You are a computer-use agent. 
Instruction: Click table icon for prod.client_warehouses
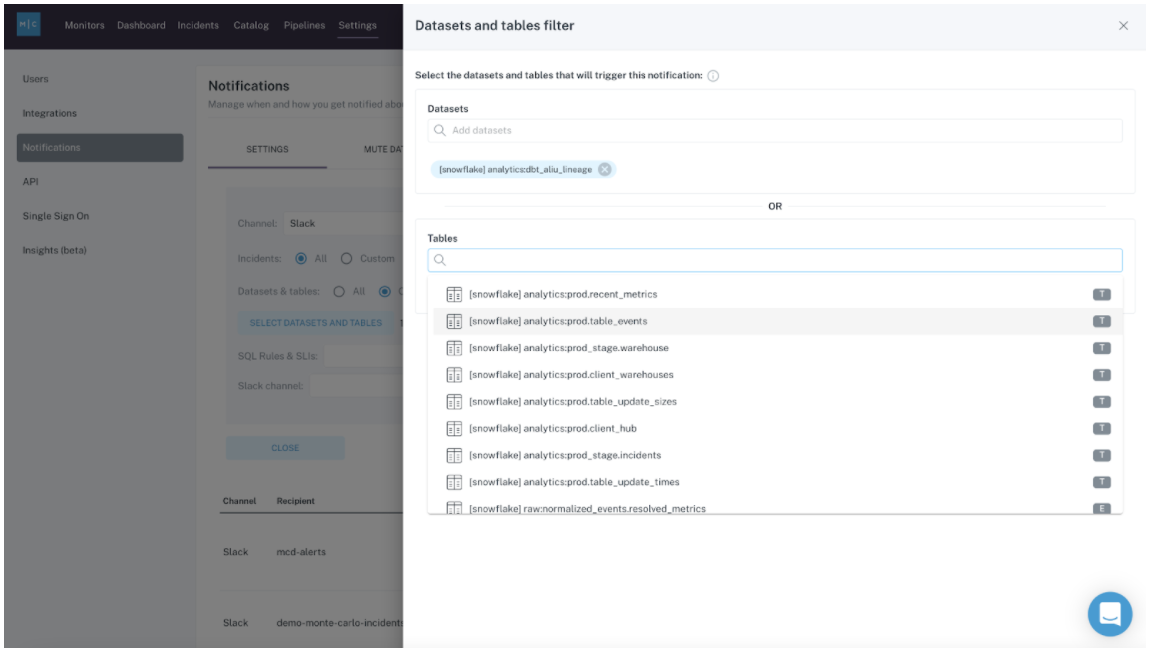tap(454, 375)
